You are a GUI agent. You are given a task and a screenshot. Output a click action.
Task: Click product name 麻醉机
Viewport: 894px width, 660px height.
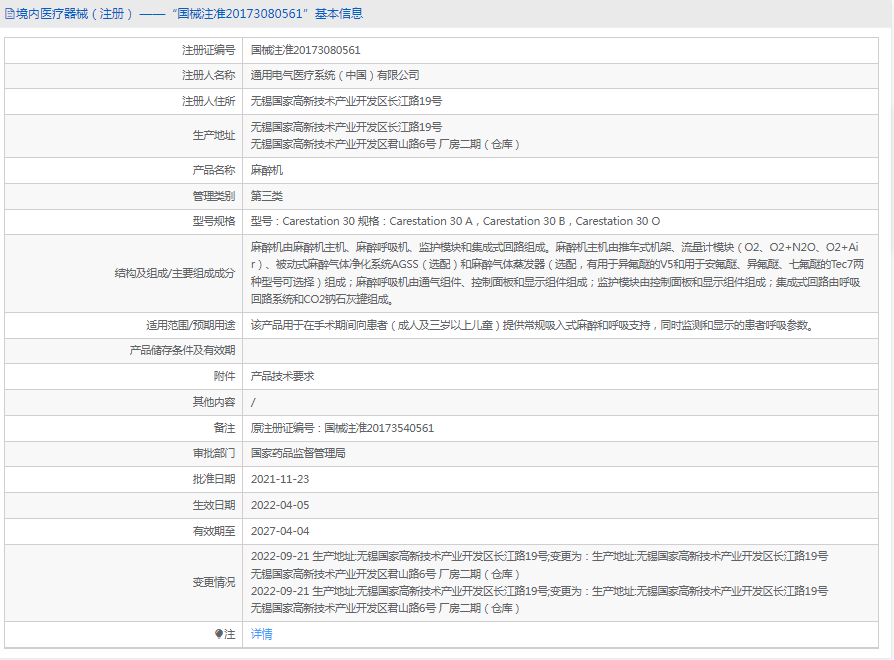(x=267, y=170)
